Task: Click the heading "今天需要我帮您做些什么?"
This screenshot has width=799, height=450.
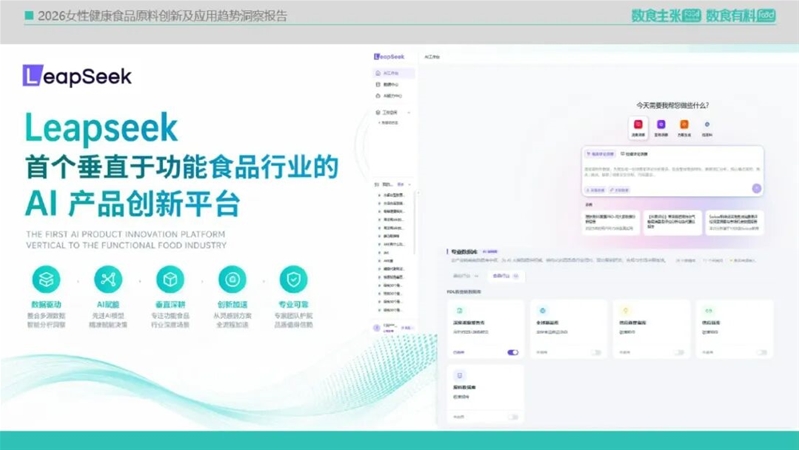Action: (672, 105)
